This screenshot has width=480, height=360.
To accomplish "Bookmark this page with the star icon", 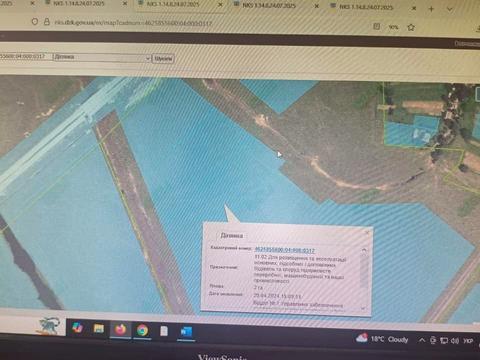I will tap(411, 27).
